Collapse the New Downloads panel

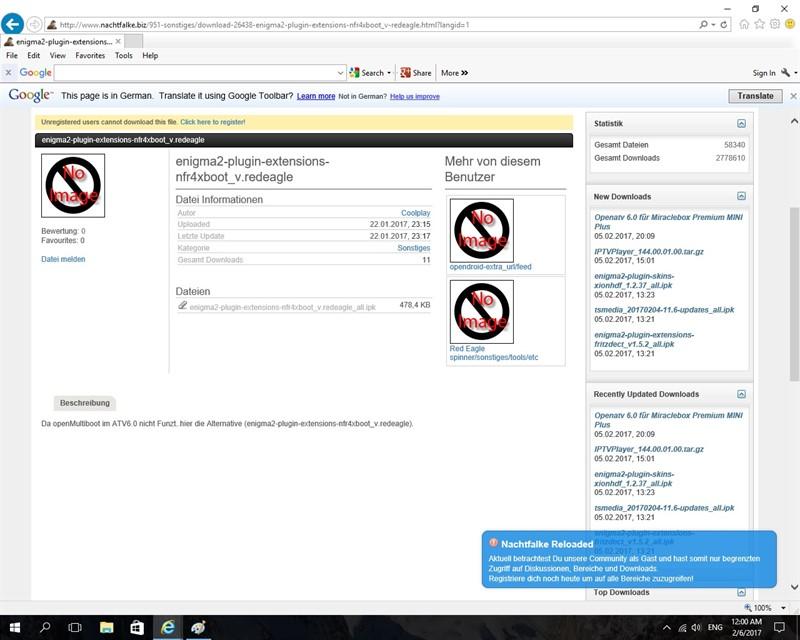[741, 196]
